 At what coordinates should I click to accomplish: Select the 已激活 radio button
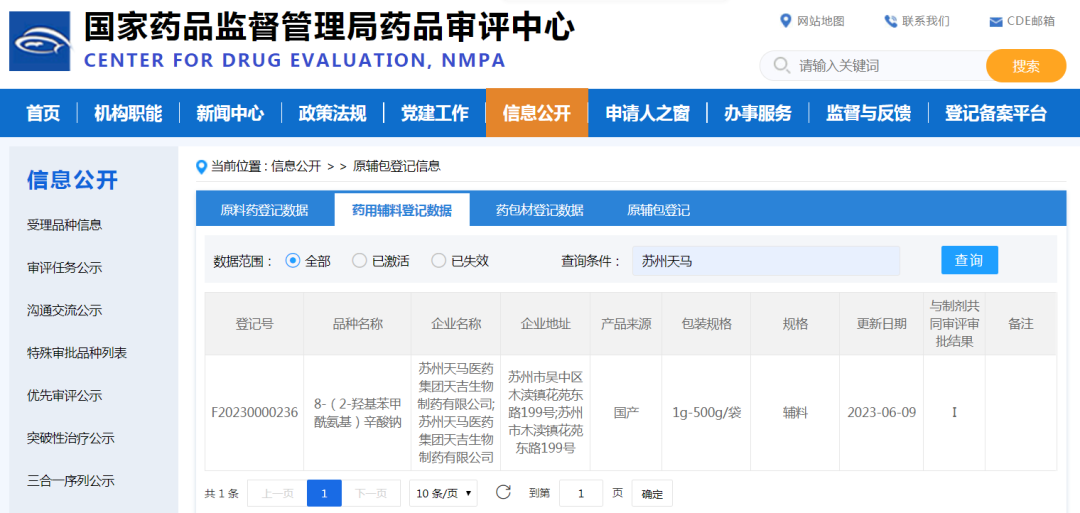click(360, 261)
